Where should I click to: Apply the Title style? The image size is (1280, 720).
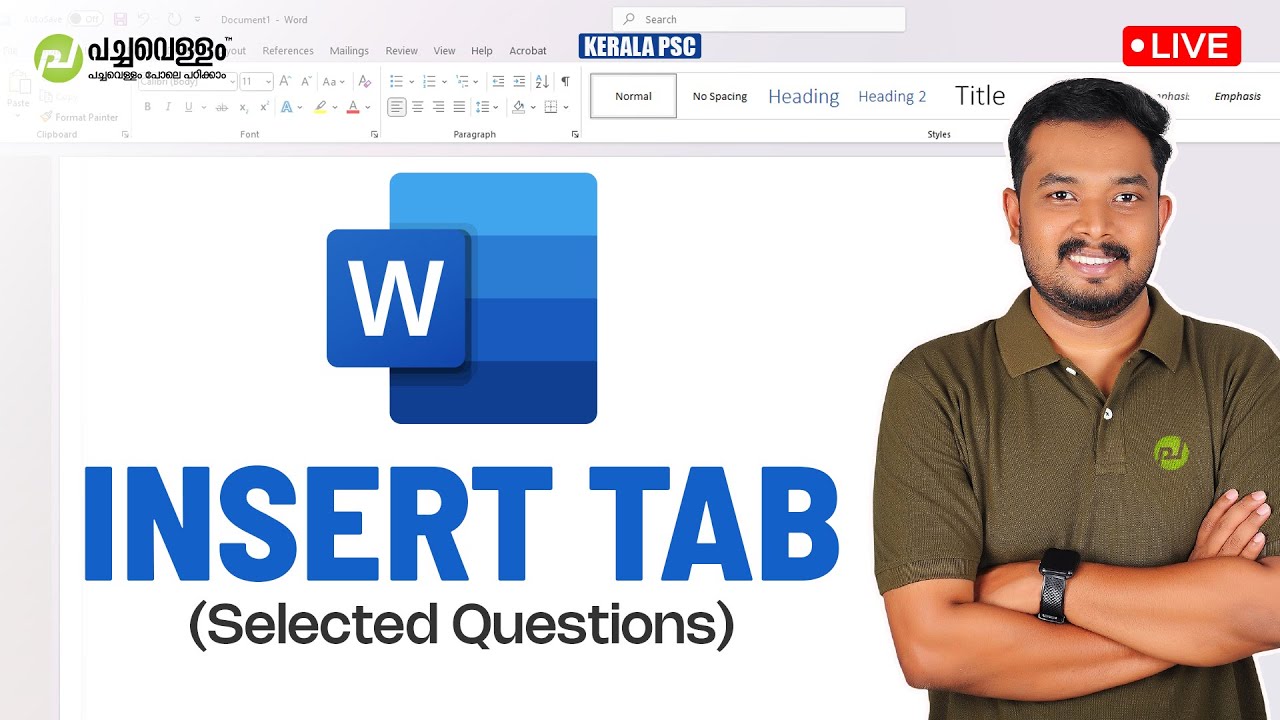pos(979,96)
